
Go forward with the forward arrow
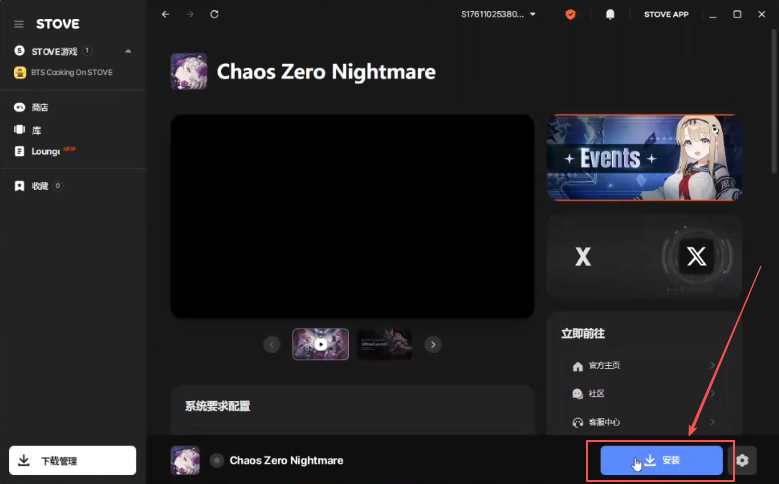pyautogui.click(x=190, y=14)
